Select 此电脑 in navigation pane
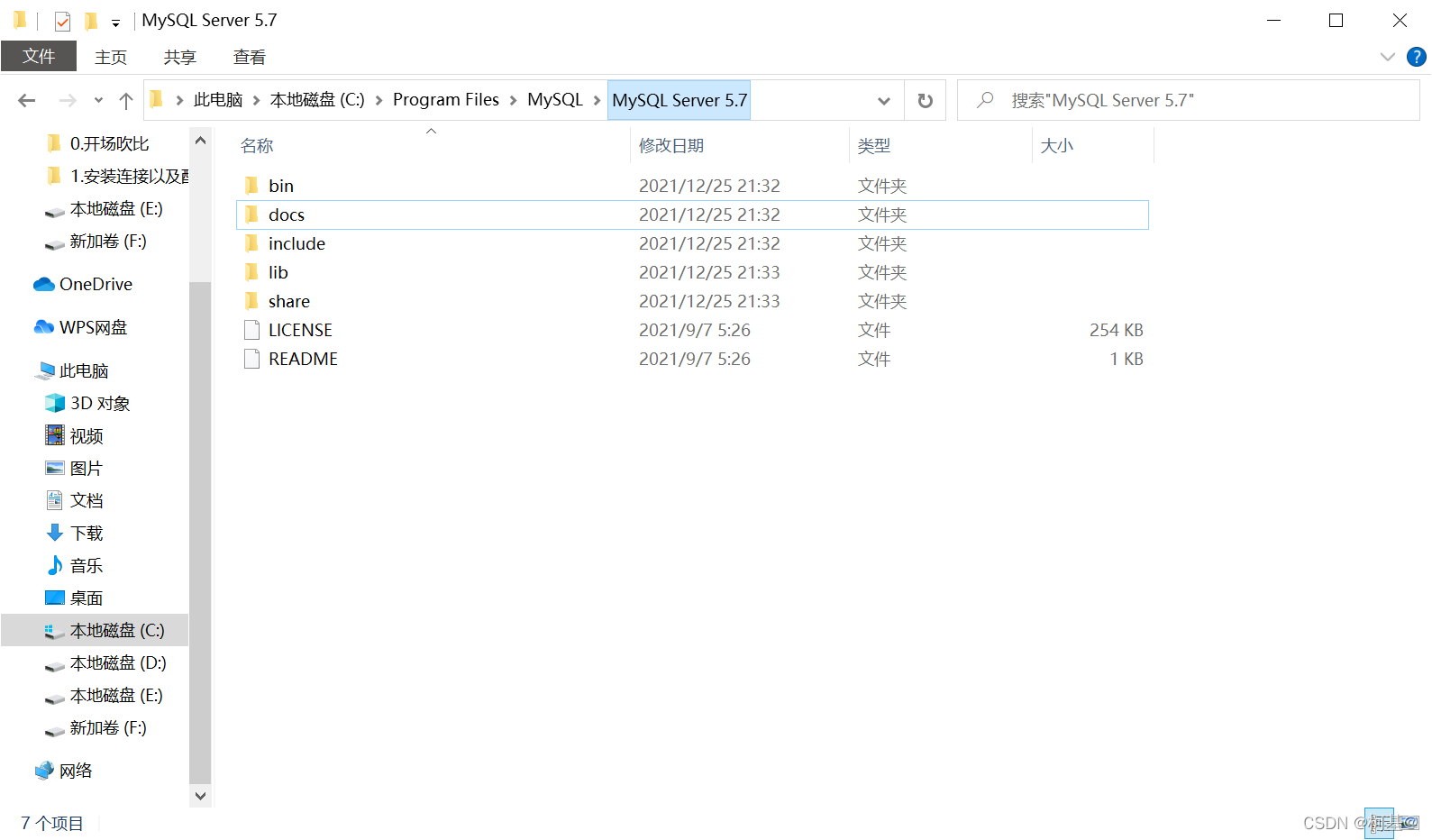This screenshot has height=840, width=1432. click(x=83, y=370)
